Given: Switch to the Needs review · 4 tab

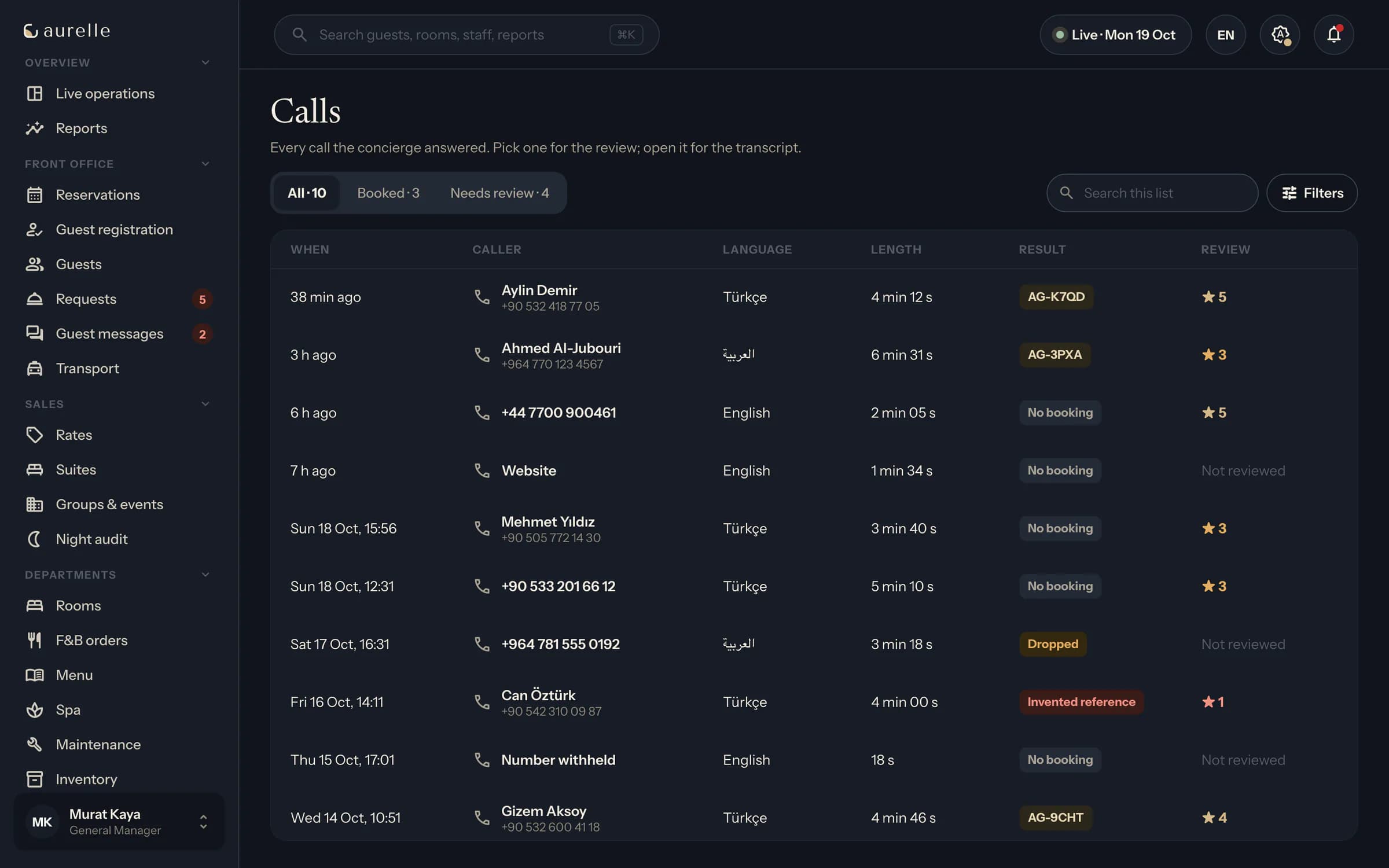Looking at the screenshot, I should tap(499, 193).
